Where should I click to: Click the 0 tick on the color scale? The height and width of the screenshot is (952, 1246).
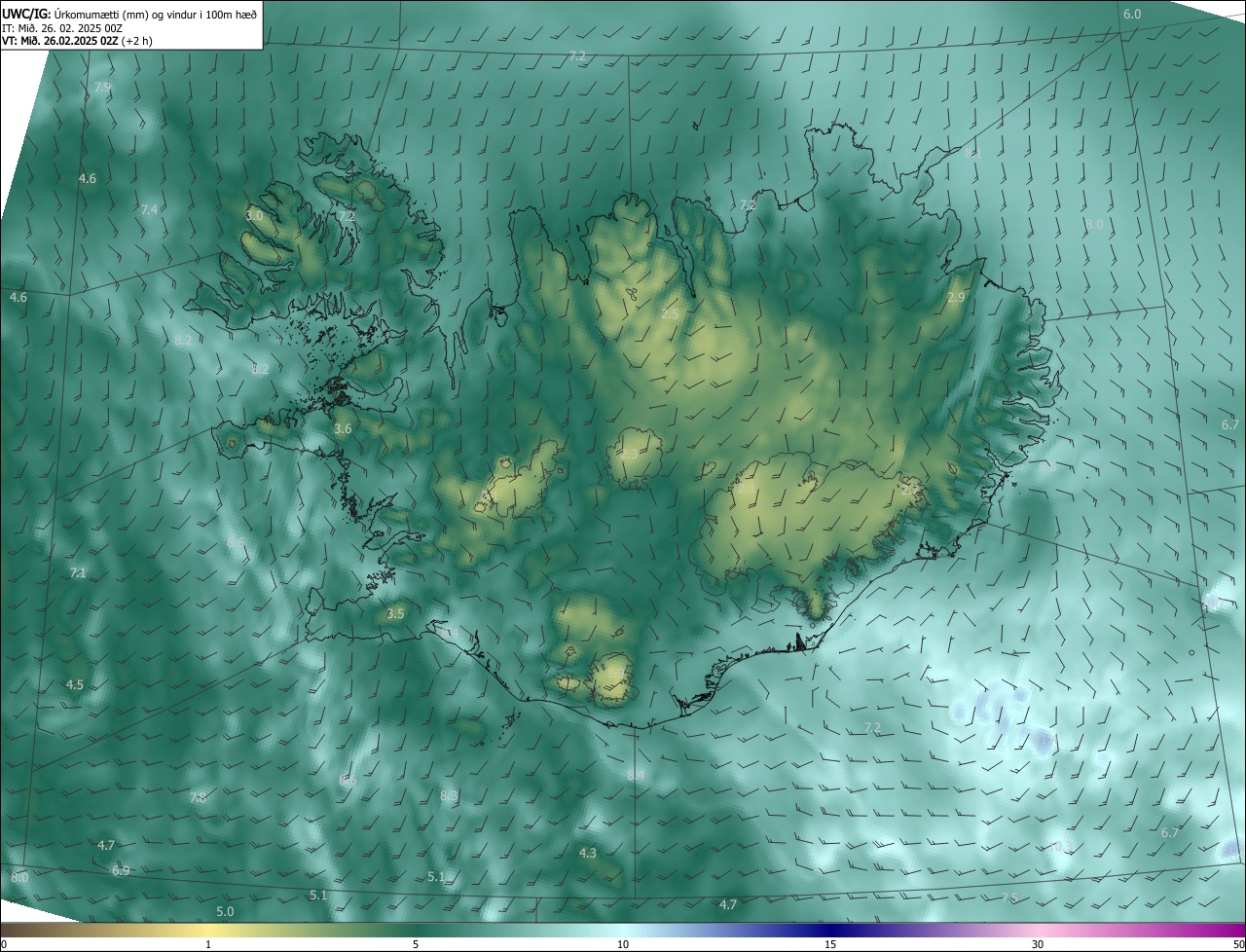click(x=4, y=944)
